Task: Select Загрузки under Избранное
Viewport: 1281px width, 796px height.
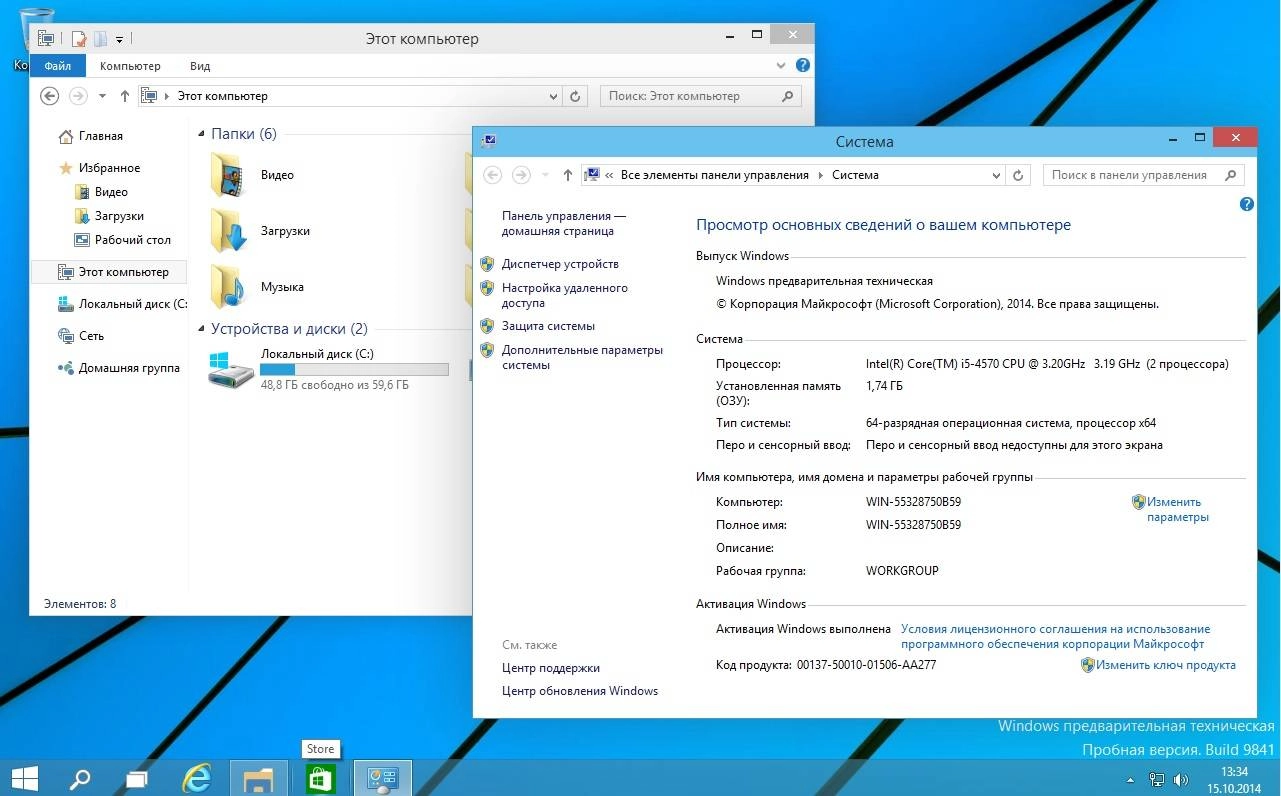Action: [119, 216]
